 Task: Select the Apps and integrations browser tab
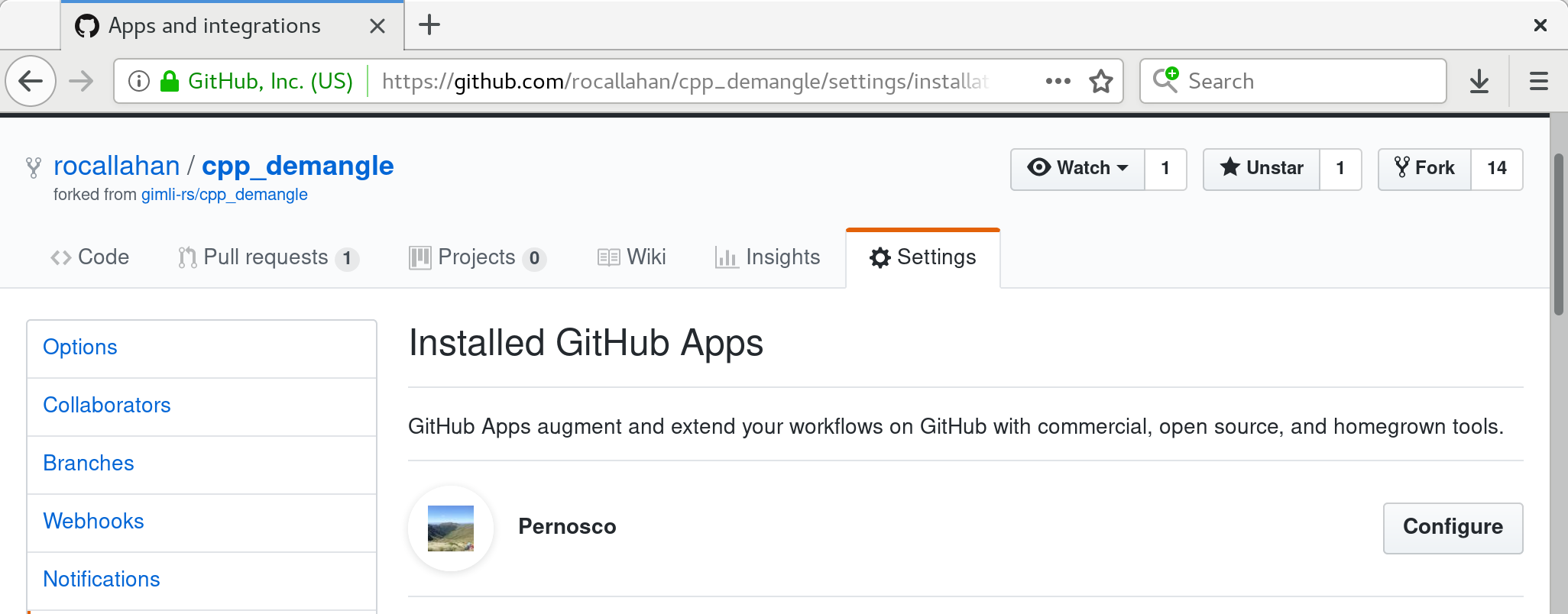click(x=232, y=26)
